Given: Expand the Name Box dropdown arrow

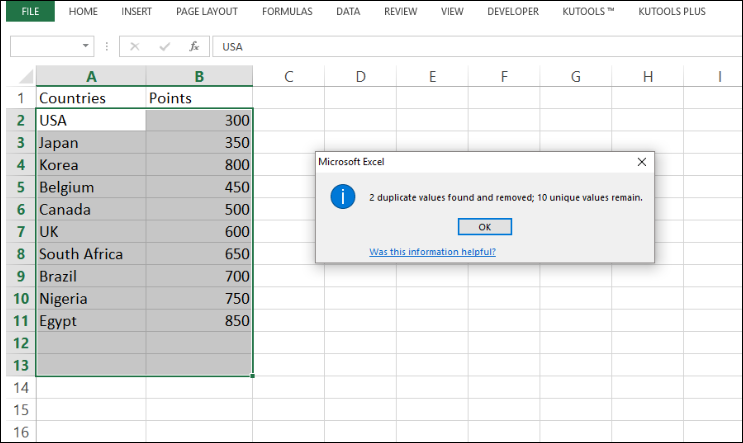Looking at the screenshot, I should [85, 47].
